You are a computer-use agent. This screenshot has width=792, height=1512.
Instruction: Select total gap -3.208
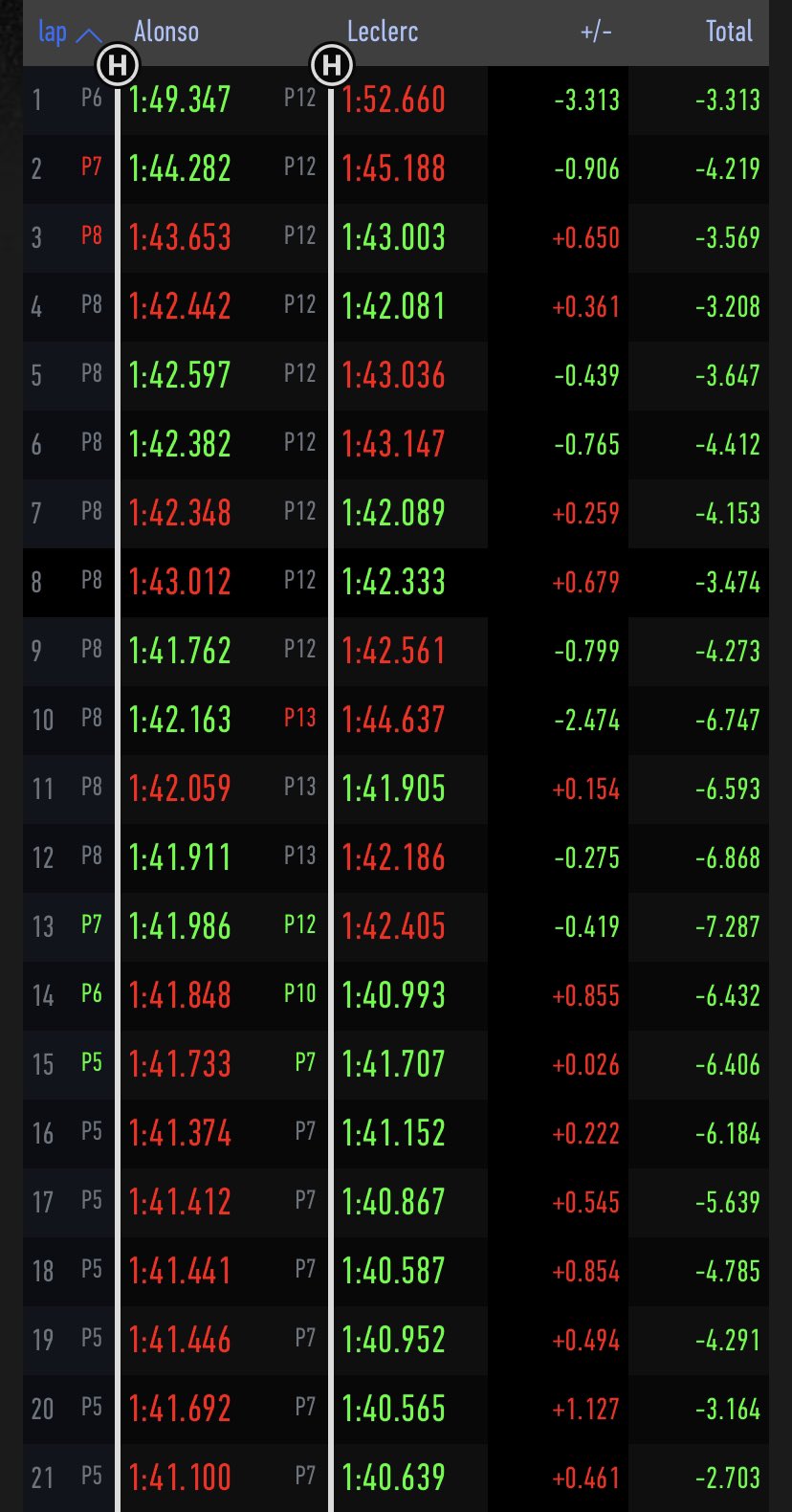point(728,307)
